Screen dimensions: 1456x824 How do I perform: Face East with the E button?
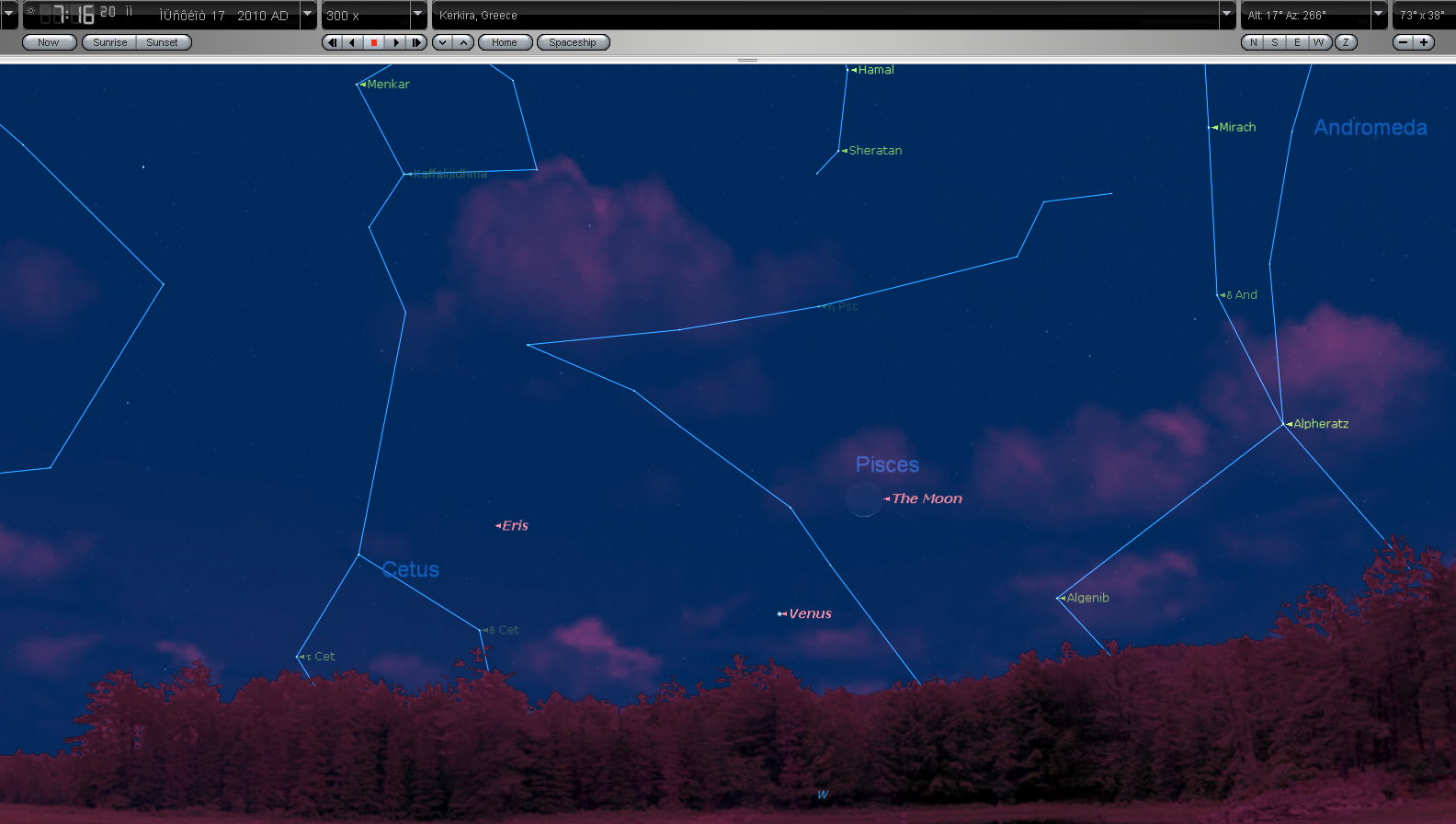1297,42
